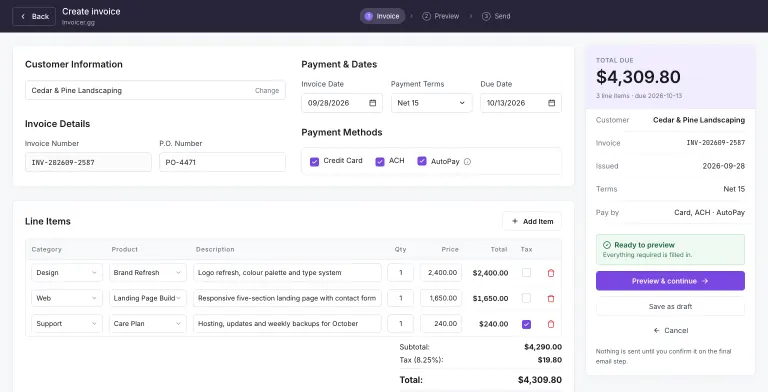Show the AutoPay info tooltip icon
Screen dimensions: 768x392
coord(467,161)
